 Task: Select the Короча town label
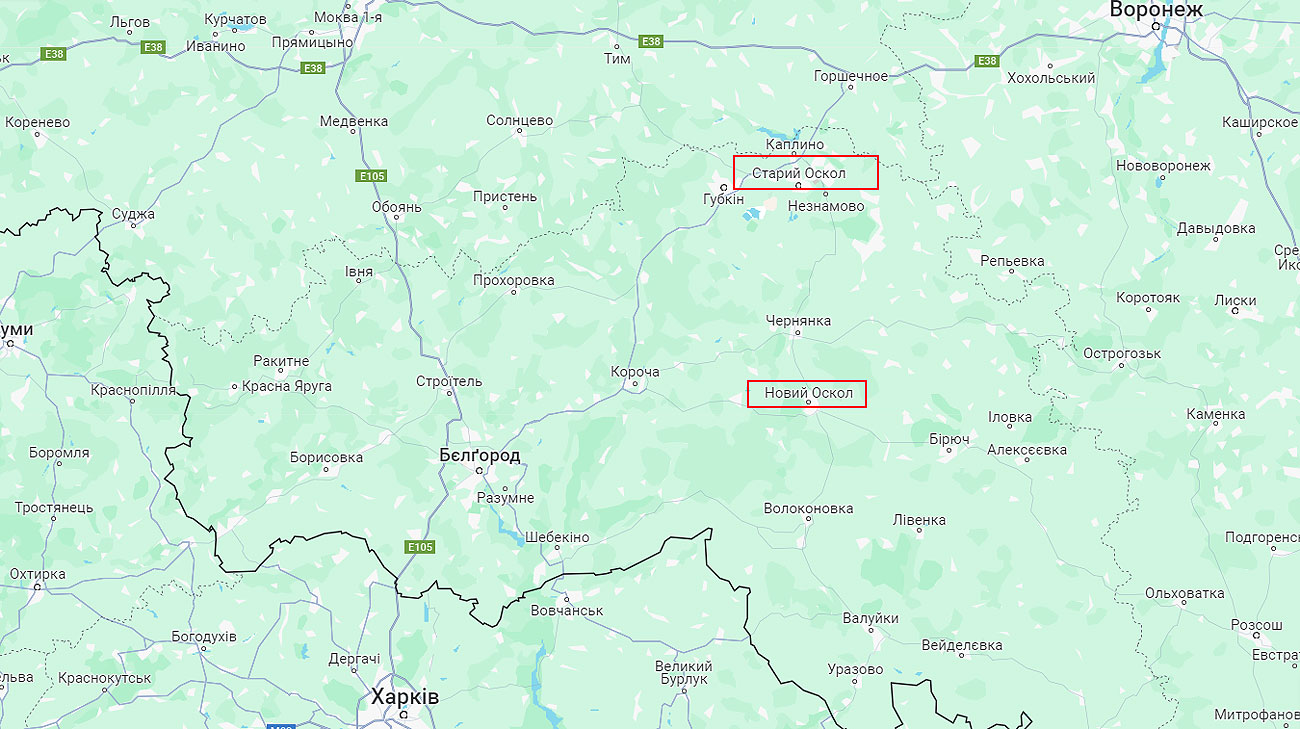[635, 372]
